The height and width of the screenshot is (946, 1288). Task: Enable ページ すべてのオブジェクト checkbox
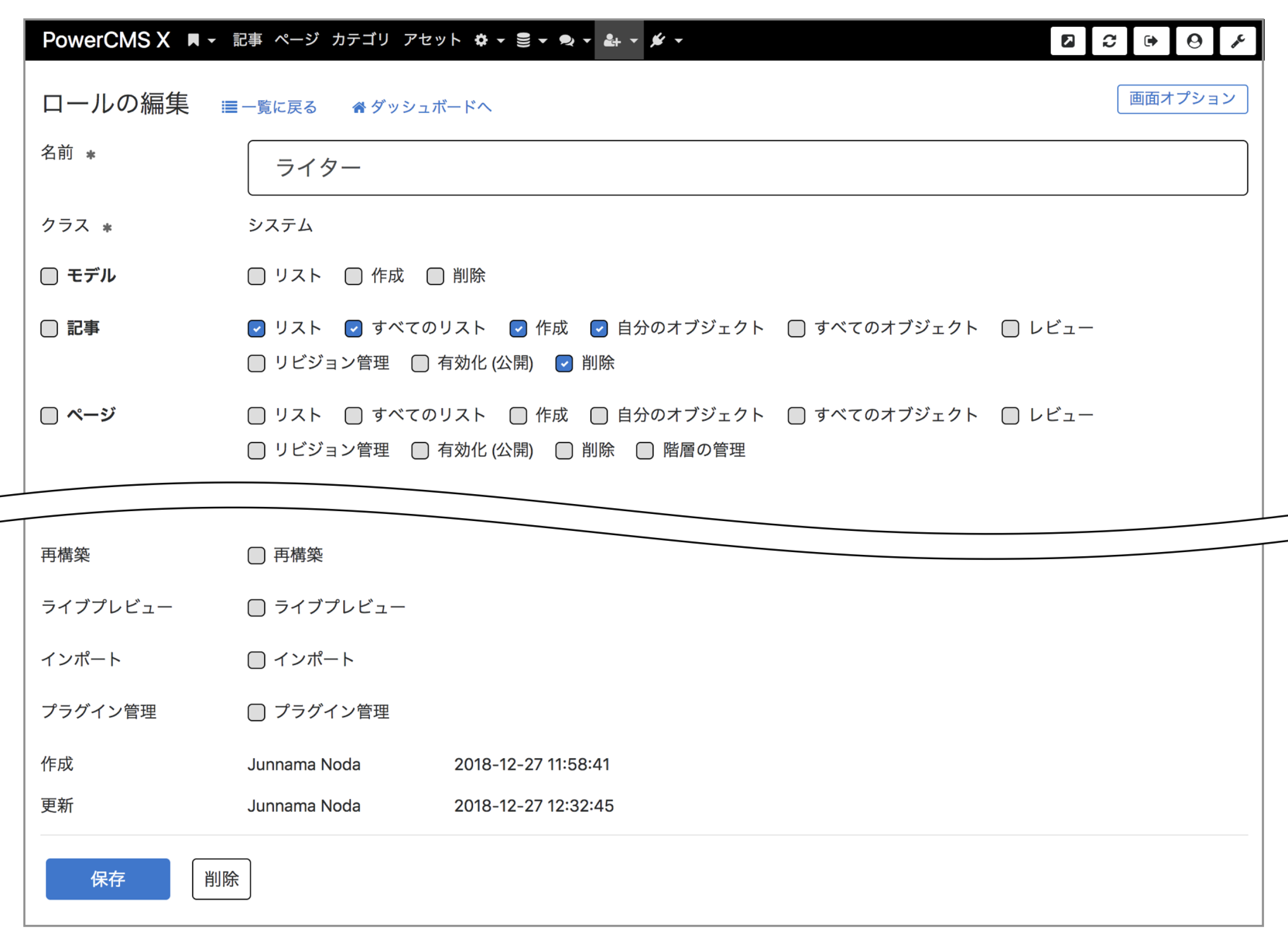(x=797, y=416)
